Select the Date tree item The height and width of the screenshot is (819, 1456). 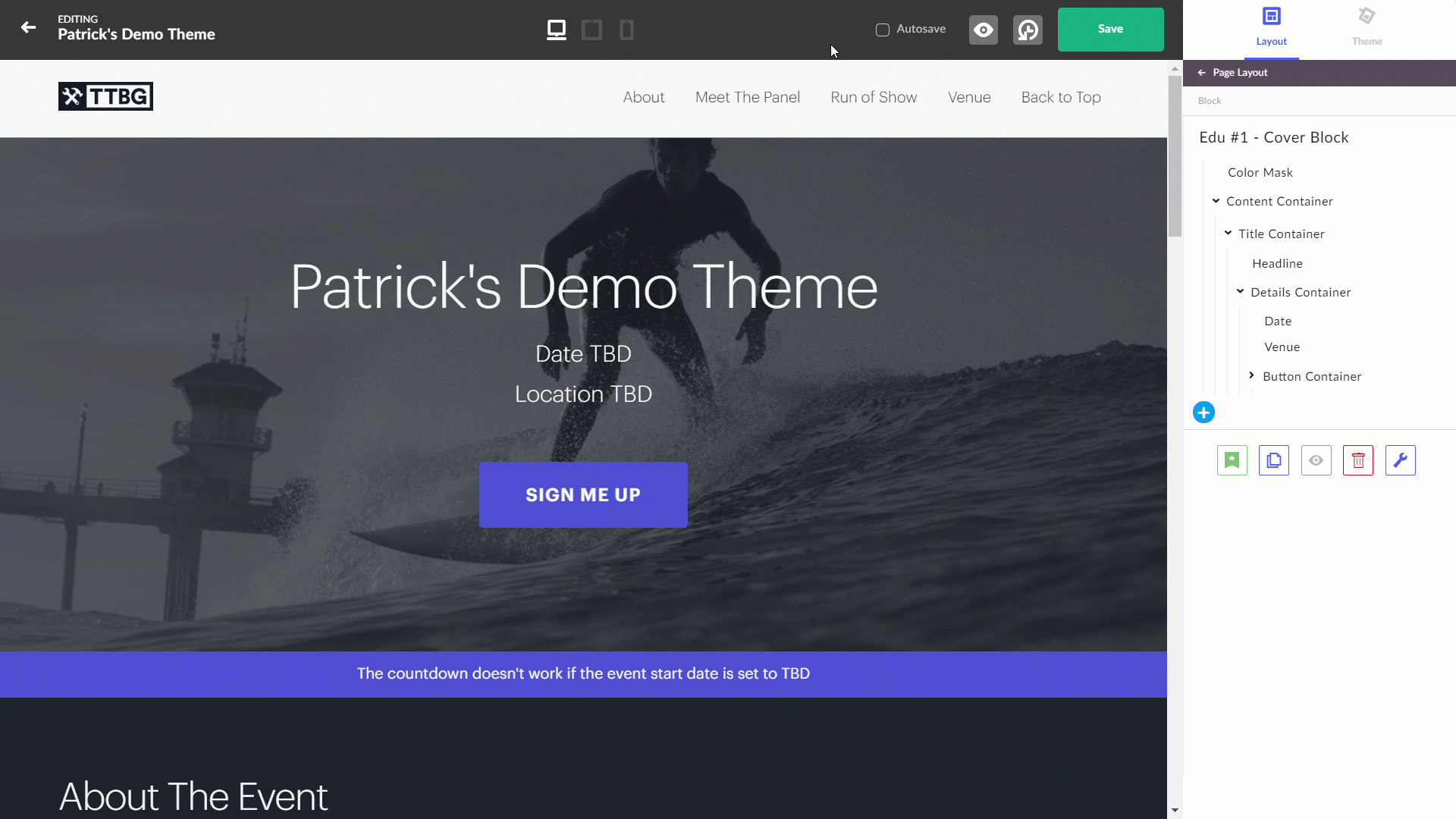[x=1278, y=321]
